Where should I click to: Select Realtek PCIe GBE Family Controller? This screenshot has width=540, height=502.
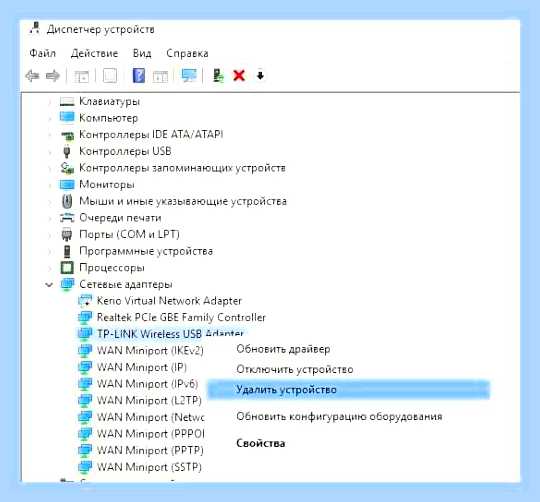tap(181, 317)
